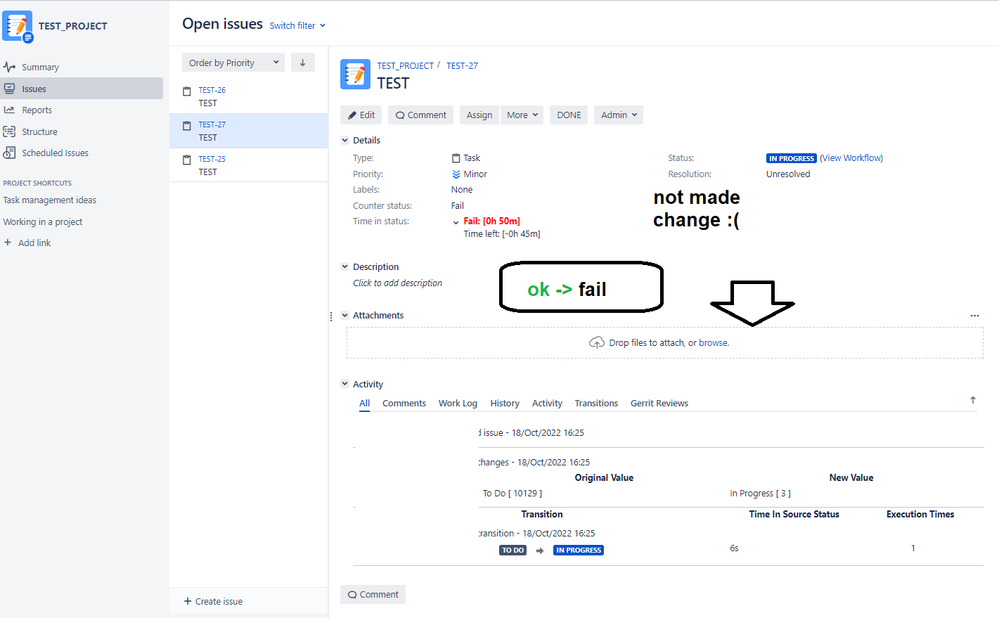Image resolution: width=999 pixels, height=618 pixels.
Task: Open Task management ideas shortcut
Action: [50, 200]
